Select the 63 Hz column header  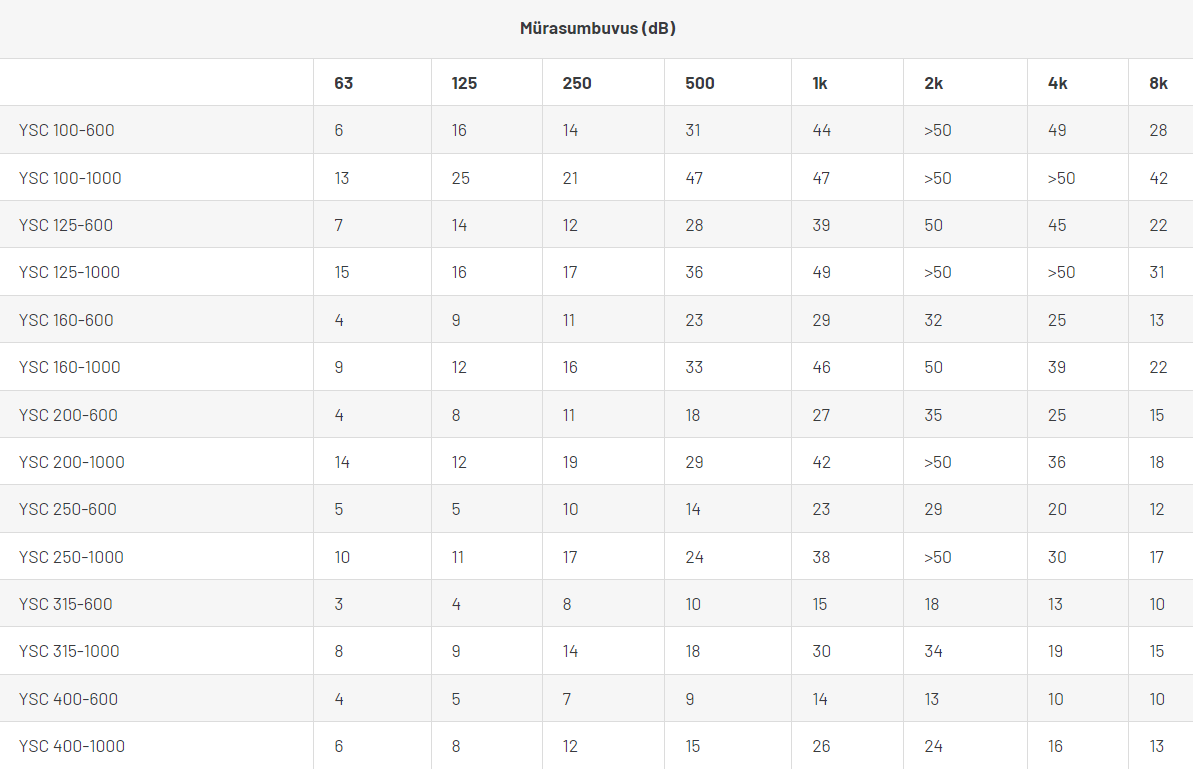[343, 83]
